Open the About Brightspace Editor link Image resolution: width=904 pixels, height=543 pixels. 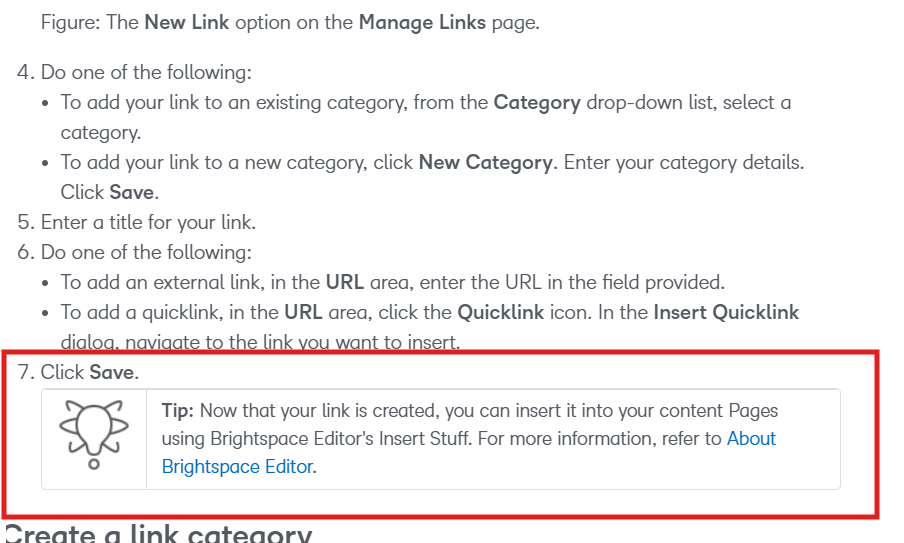pyautogui.click(x=751, y=439)
